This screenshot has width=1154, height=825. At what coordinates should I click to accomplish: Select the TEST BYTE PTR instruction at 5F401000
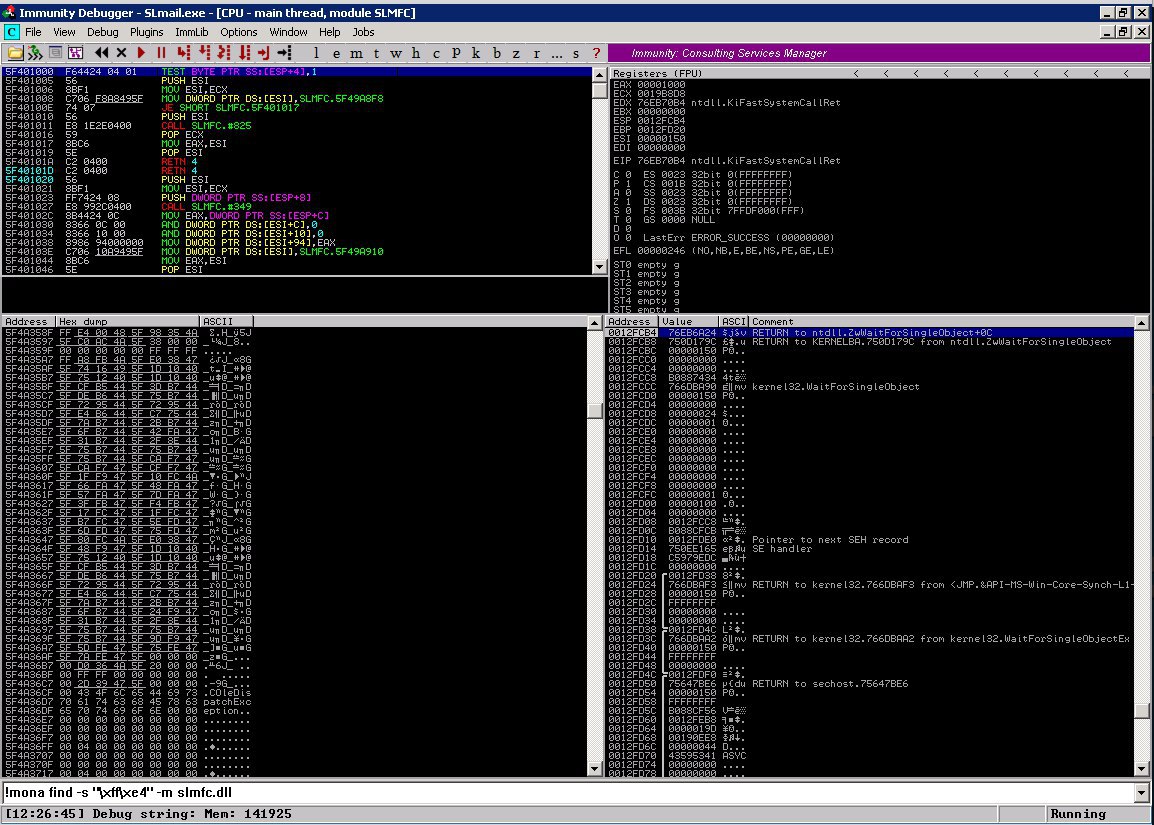click(x=297, y=72)
